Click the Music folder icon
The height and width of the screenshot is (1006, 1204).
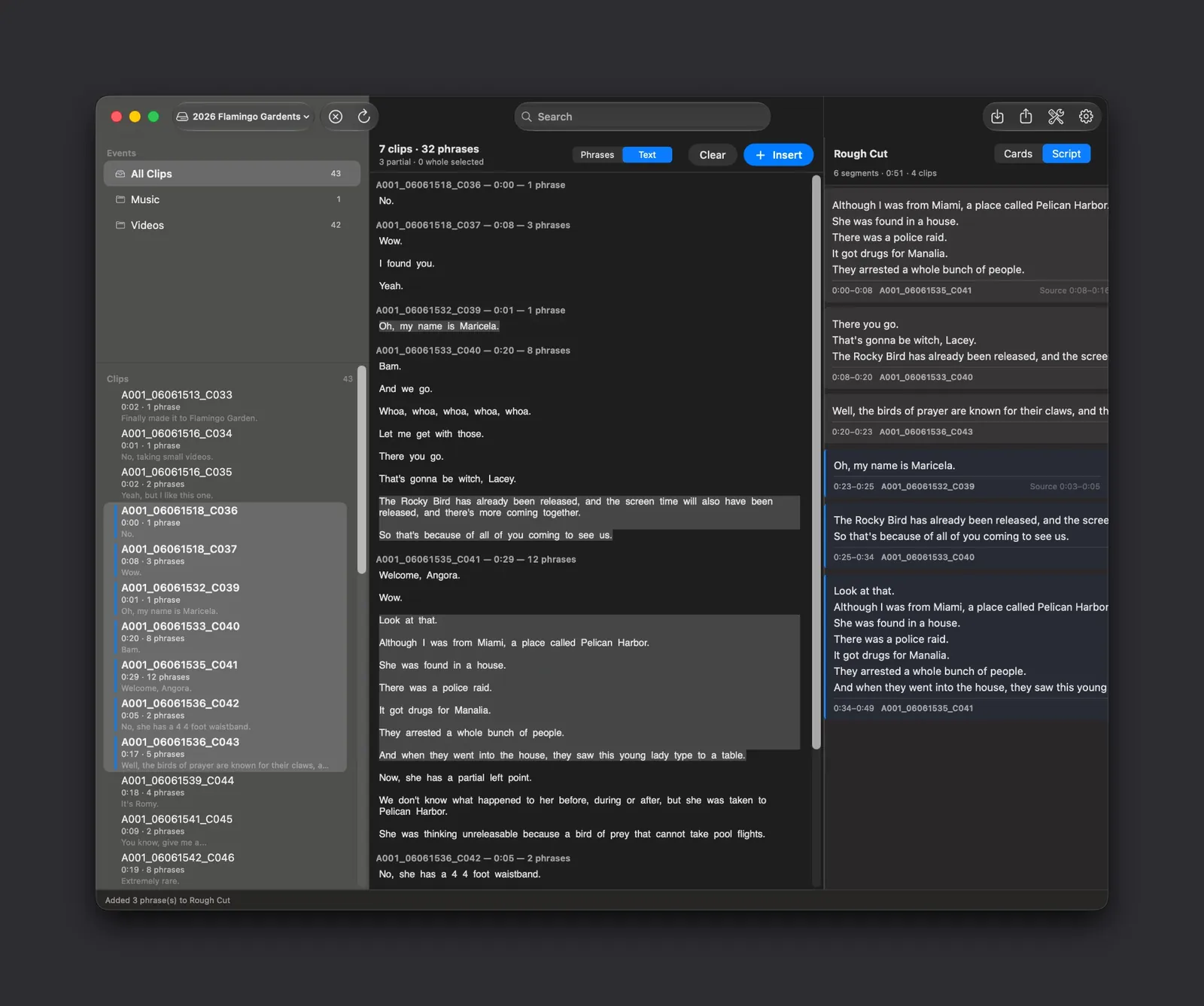coord(120,199)
